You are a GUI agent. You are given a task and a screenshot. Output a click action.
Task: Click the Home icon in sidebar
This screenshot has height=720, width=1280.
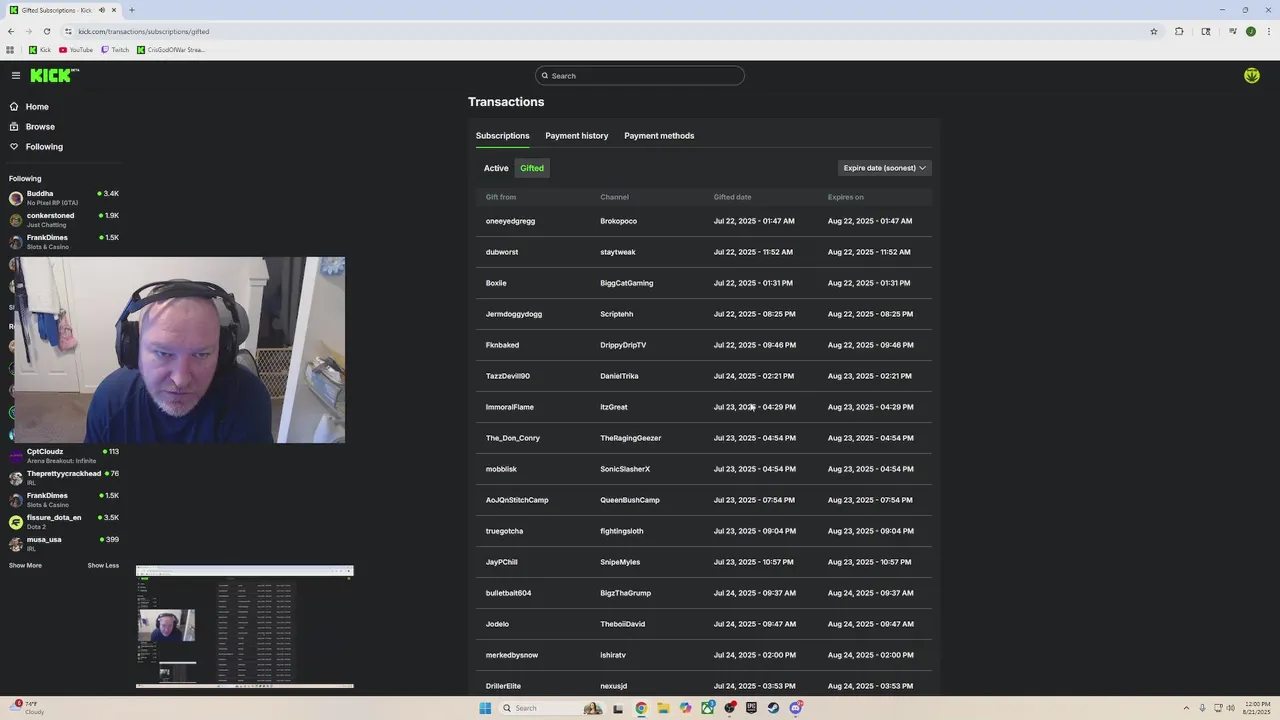pyautogui.click(x=14, y=106)
